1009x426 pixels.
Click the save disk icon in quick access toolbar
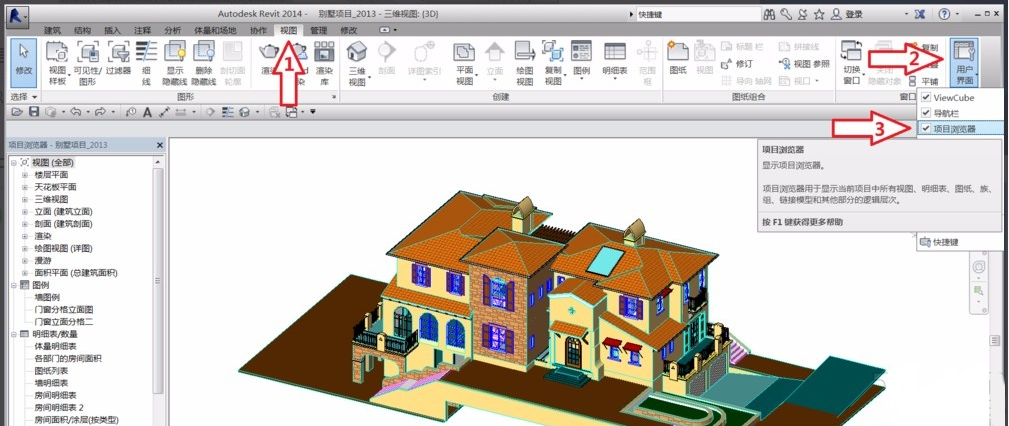click(x=33, y=112)
